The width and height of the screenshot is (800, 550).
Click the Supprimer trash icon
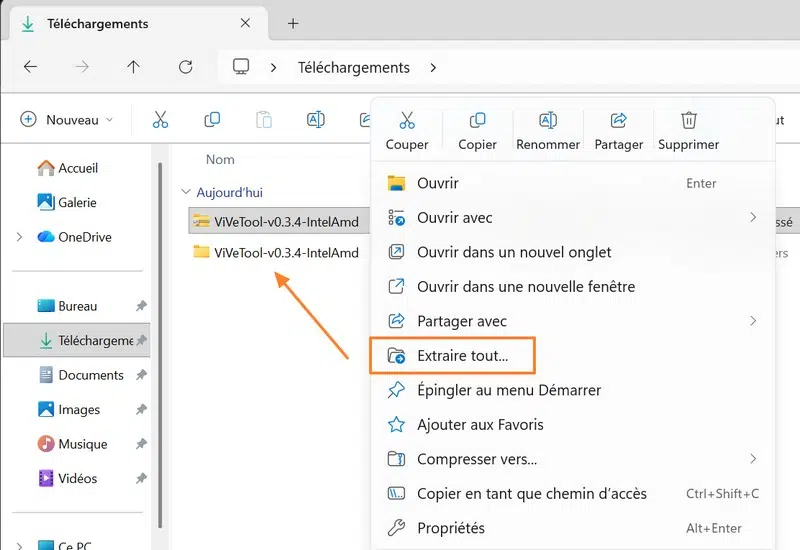pos(688,121)
